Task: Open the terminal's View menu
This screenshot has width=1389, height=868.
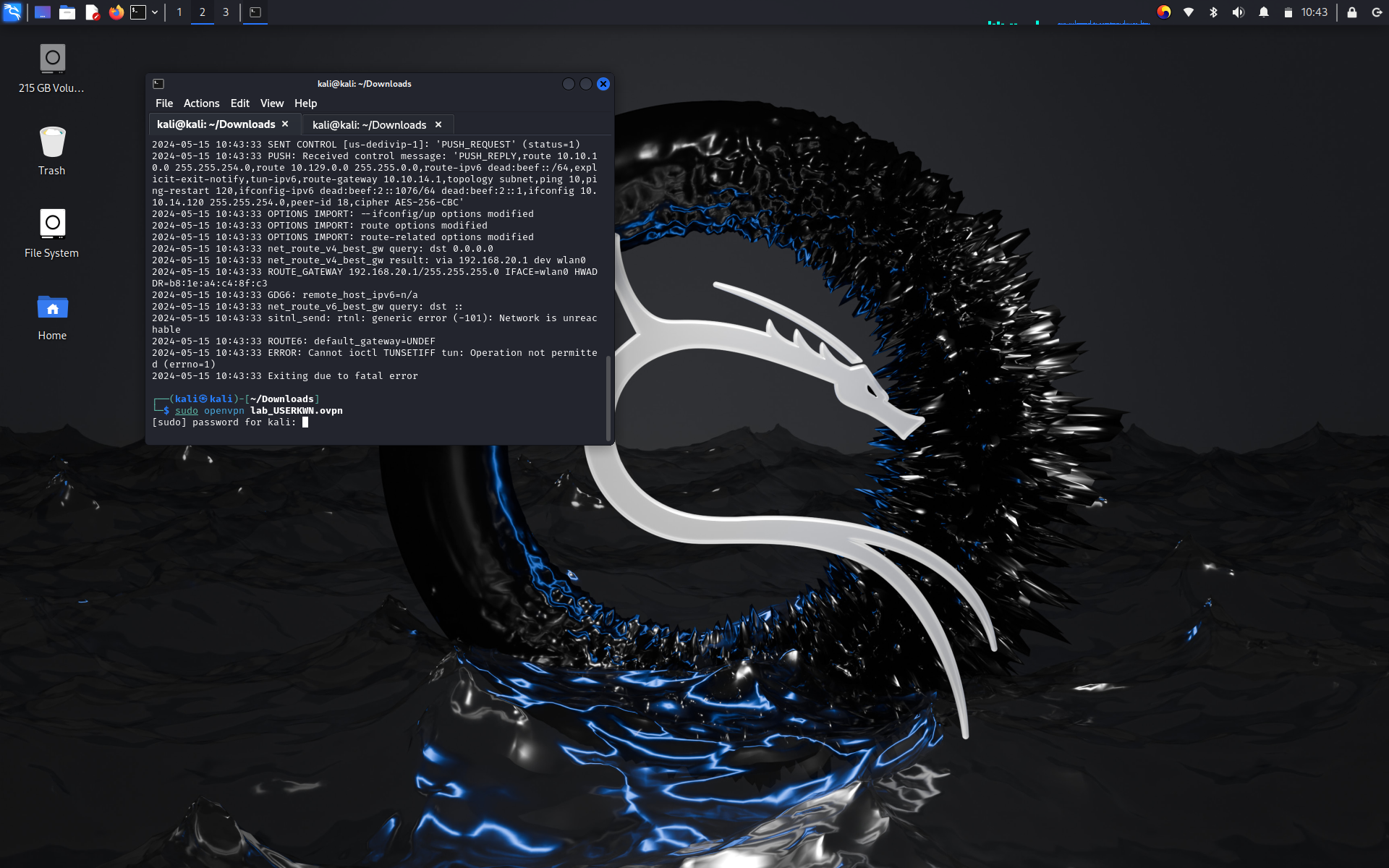Action: click(x=272, y=103)
